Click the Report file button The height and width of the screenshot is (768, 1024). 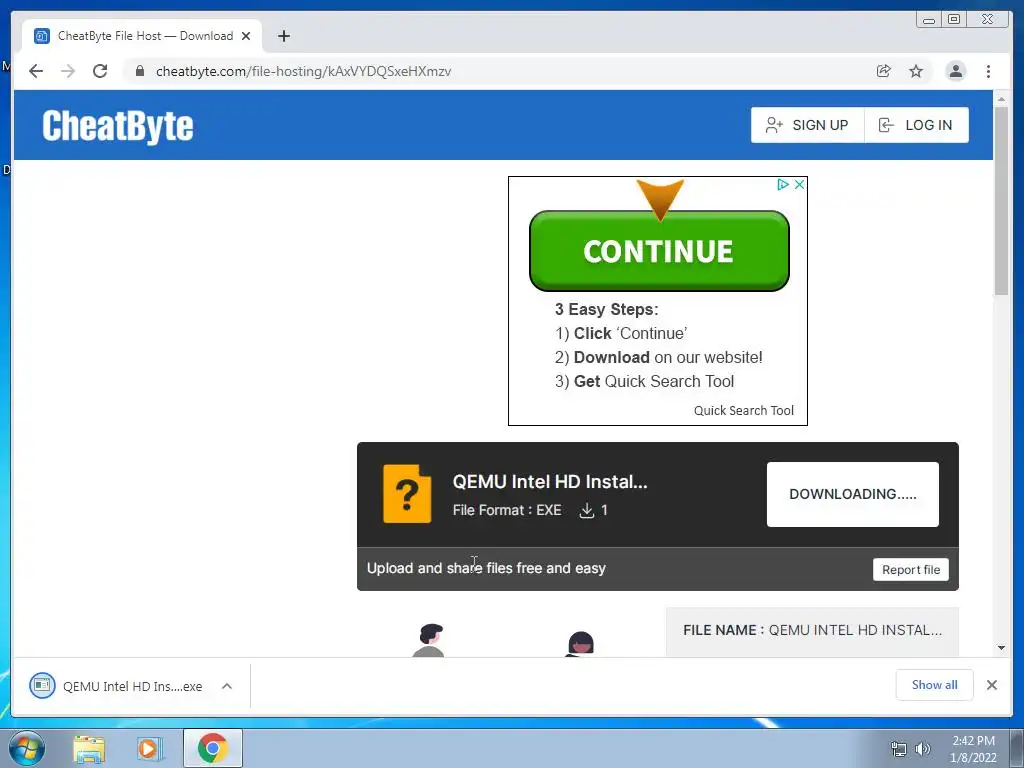coord(910,569)
